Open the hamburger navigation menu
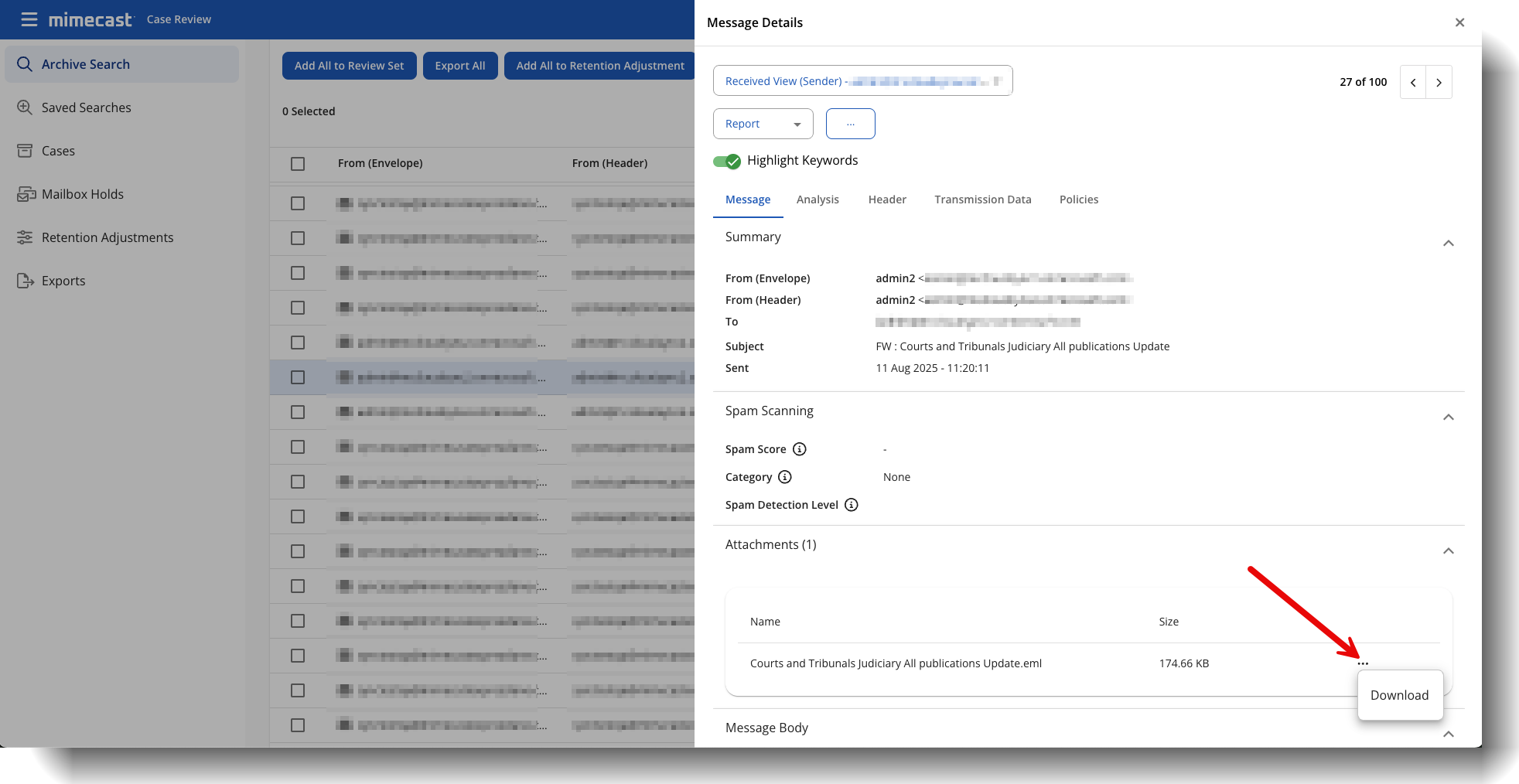Screen dimensions: 1519x784 [x=29, y=19]
